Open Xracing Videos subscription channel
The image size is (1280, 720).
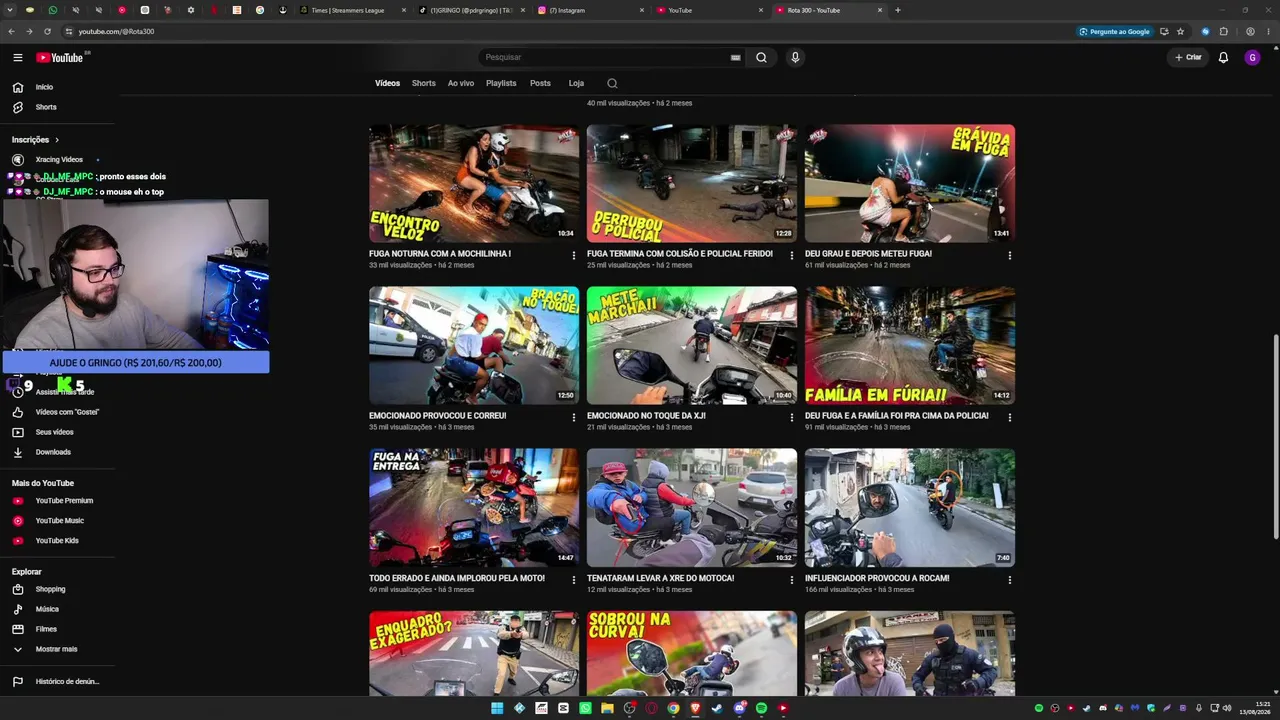pos(57,160)
